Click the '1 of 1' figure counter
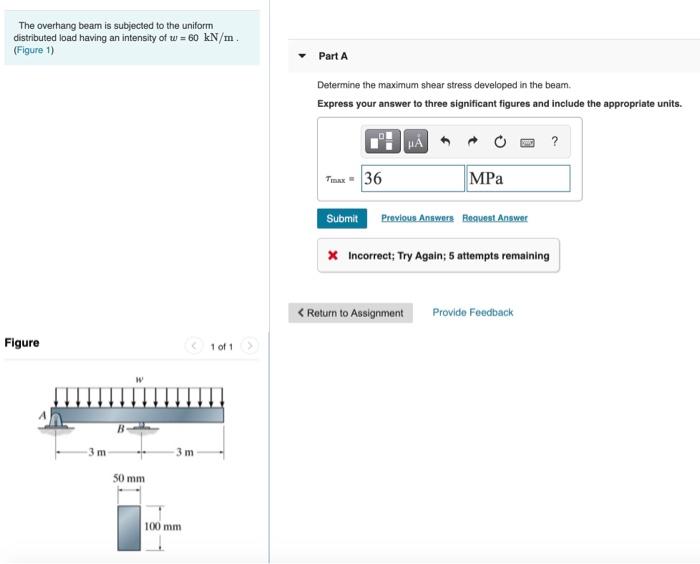This screenshot has width=700, height=564. pyautogui.click(x=221, y=347)
